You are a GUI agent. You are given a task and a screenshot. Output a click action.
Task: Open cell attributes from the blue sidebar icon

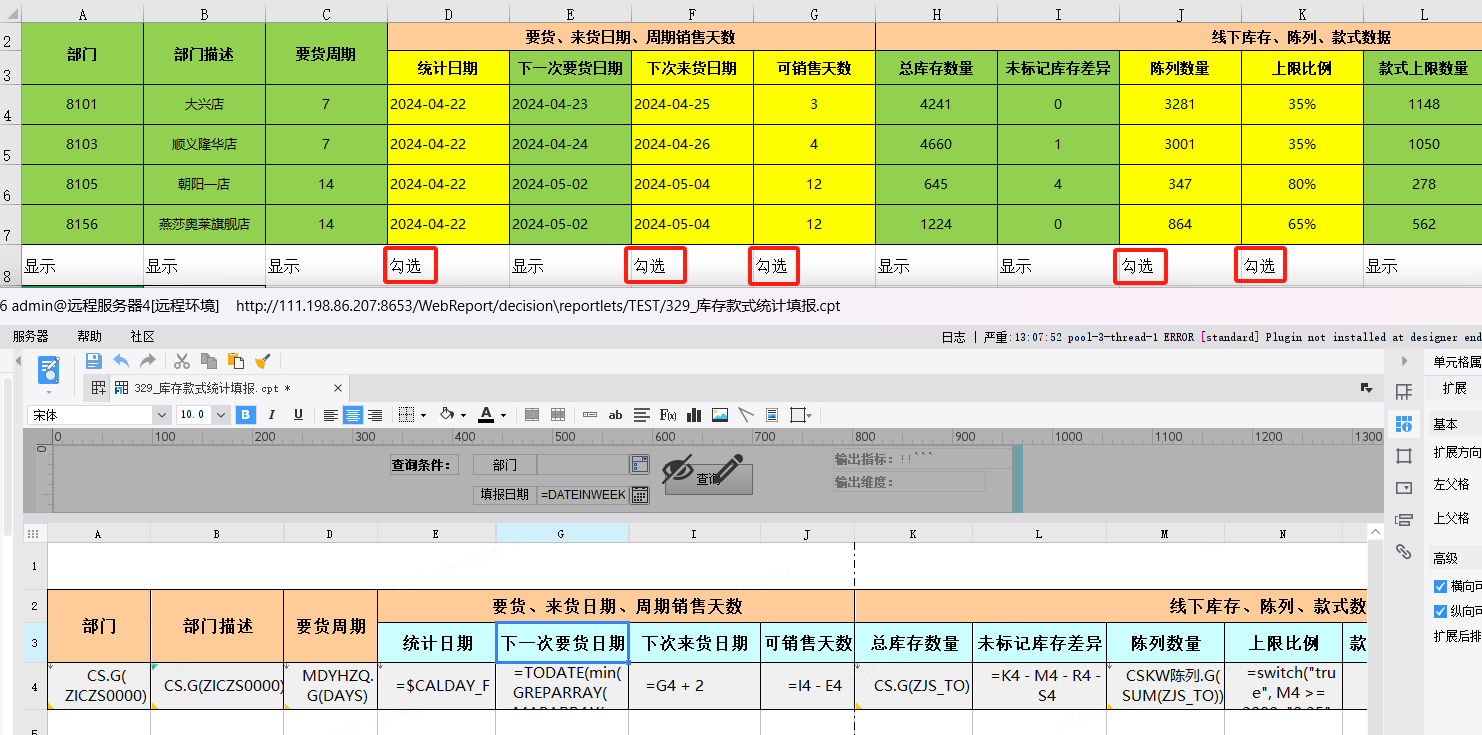click(x=1404, y=424)
